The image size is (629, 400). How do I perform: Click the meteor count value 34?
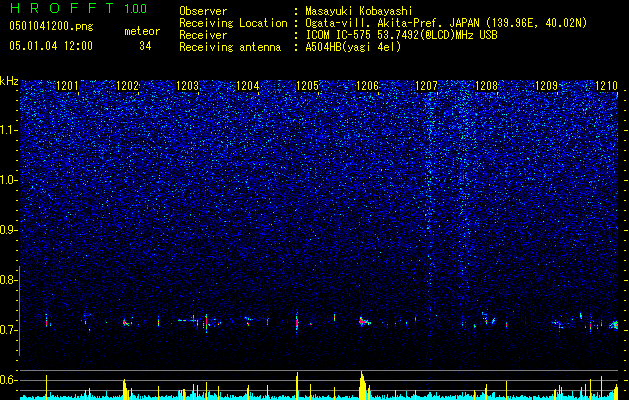(x=145, y=46)
